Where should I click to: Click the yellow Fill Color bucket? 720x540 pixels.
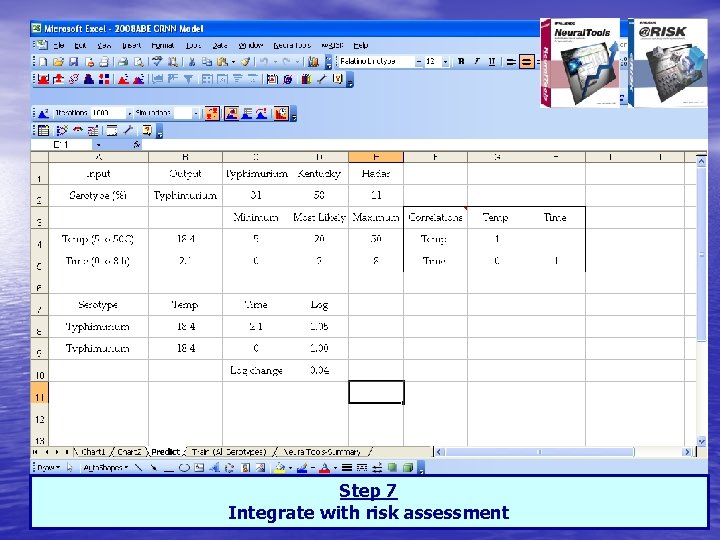tap(279, 468)
